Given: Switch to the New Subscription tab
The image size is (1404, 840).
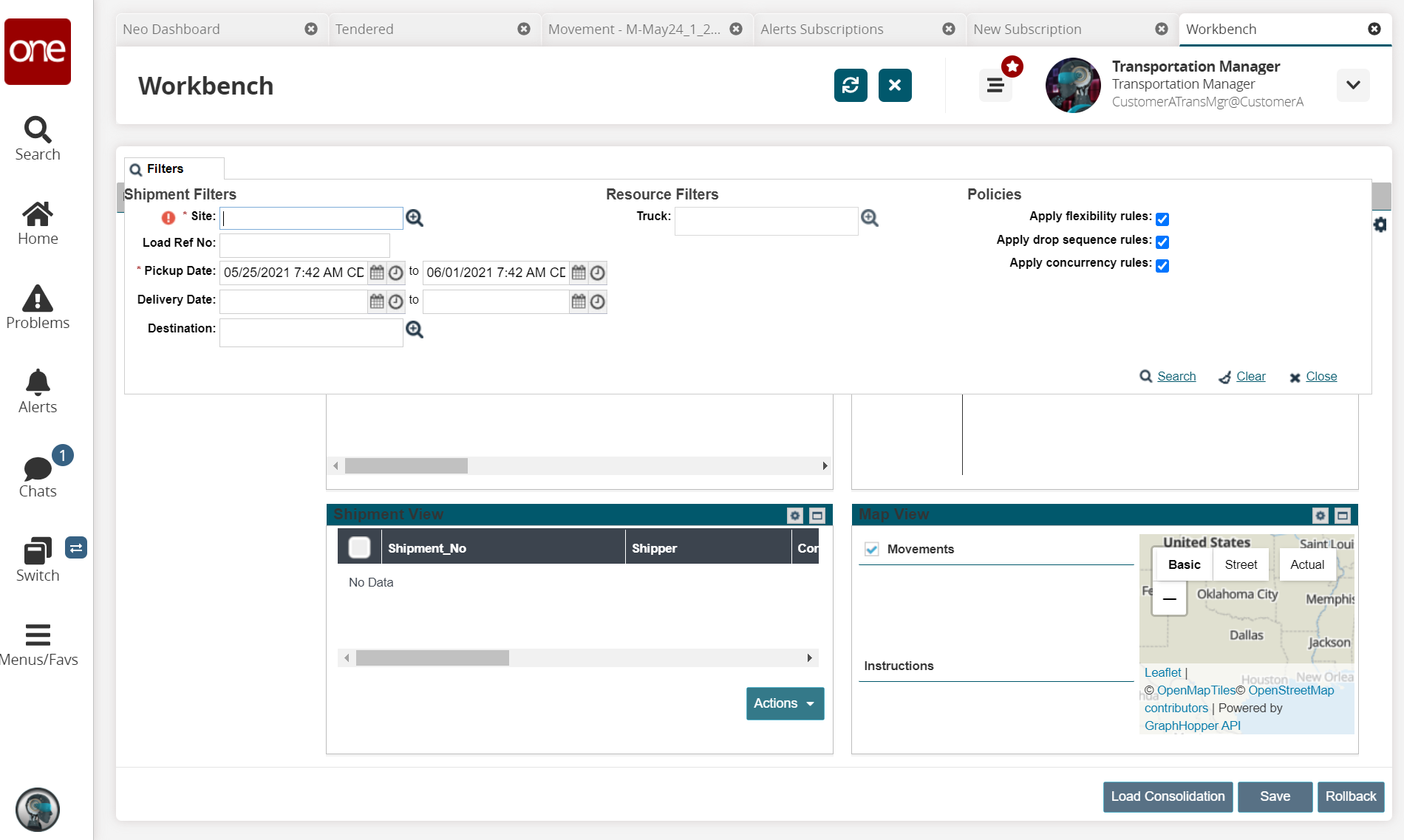Looking at the screenshot, I should (1027, 29).
